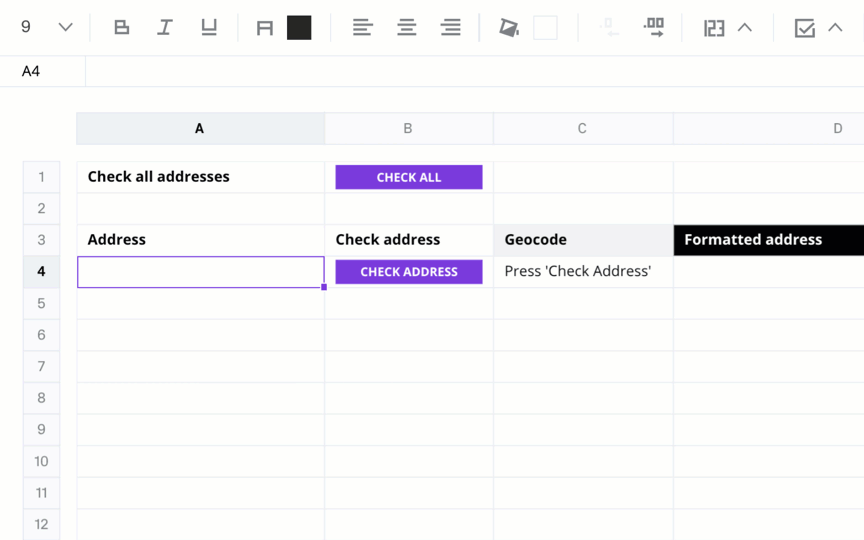Viewport: 864px width, 540px height.
Task: Toggle italic formatting
Action: point(165,27)
